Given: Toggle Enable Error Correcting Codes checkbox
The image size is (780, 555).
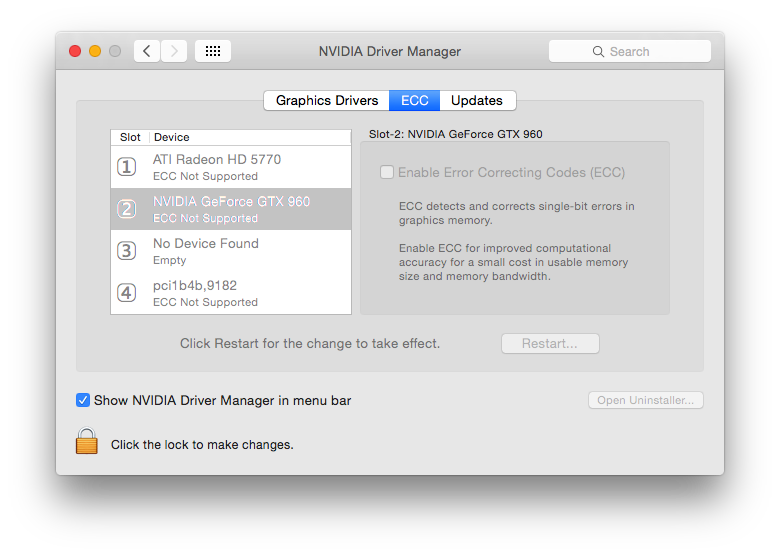Looking at the screenshot, I should pos(387,172).
